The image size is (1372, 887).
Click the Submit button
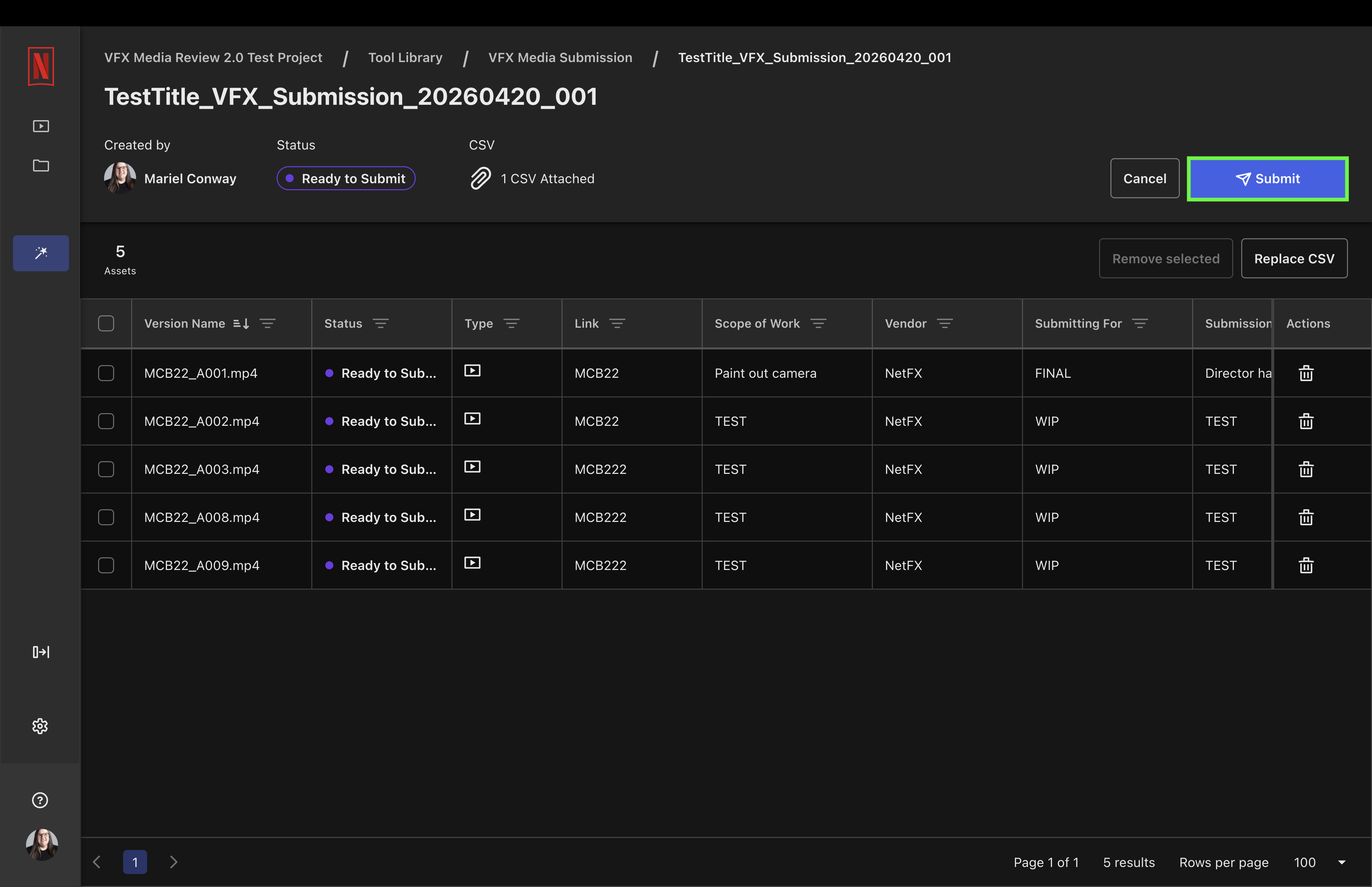click(1268, 179)
